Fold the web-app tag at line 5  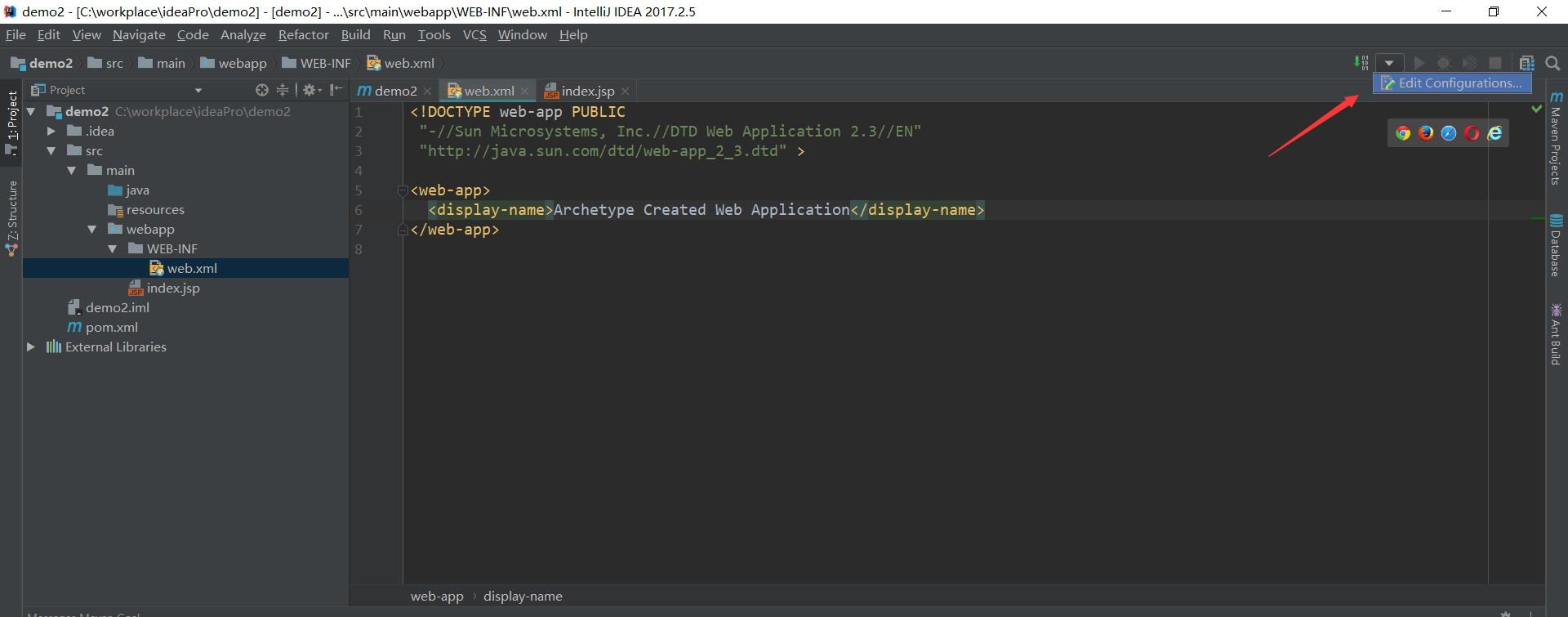coord(403,190)
